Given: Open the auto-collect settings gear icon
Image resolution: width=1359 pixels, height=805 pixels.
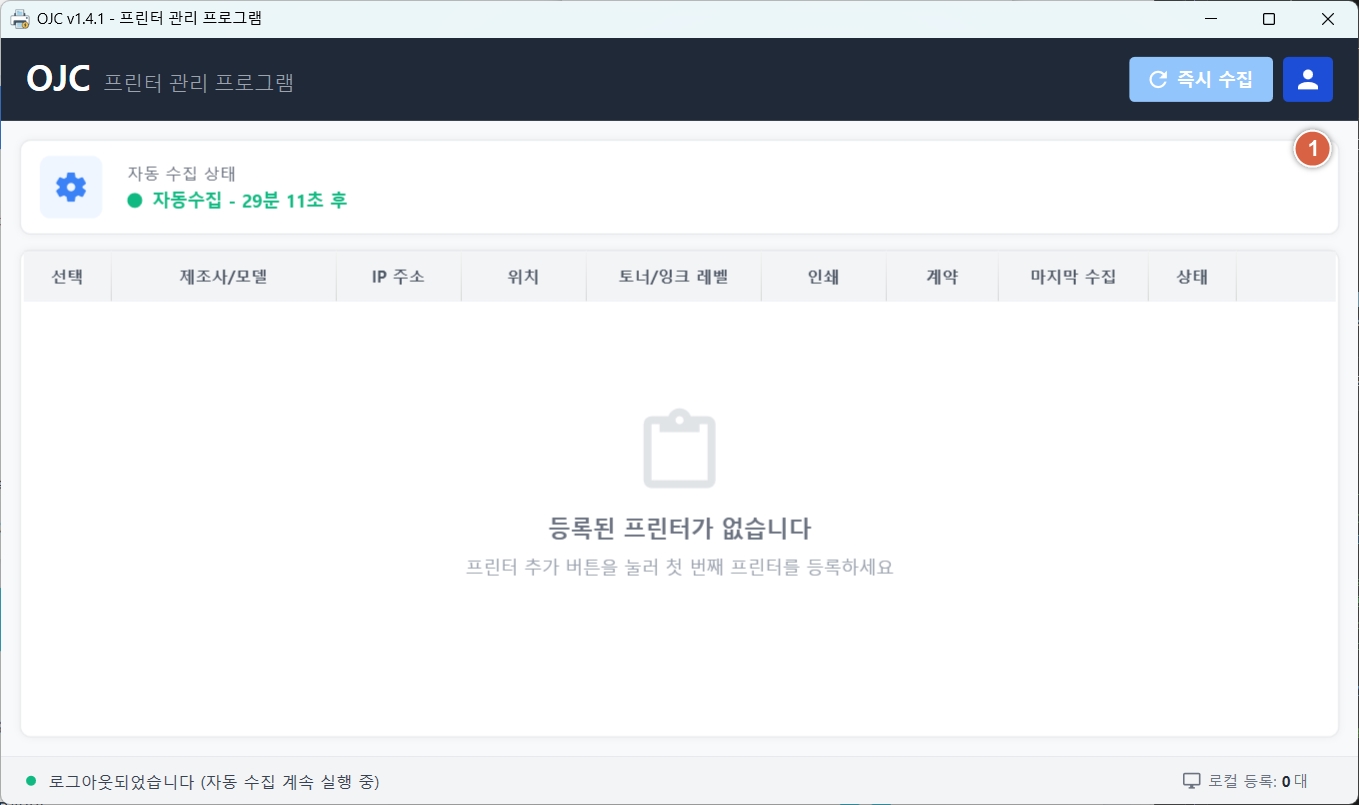Looking at the screenshot, I should coord(71,187).
